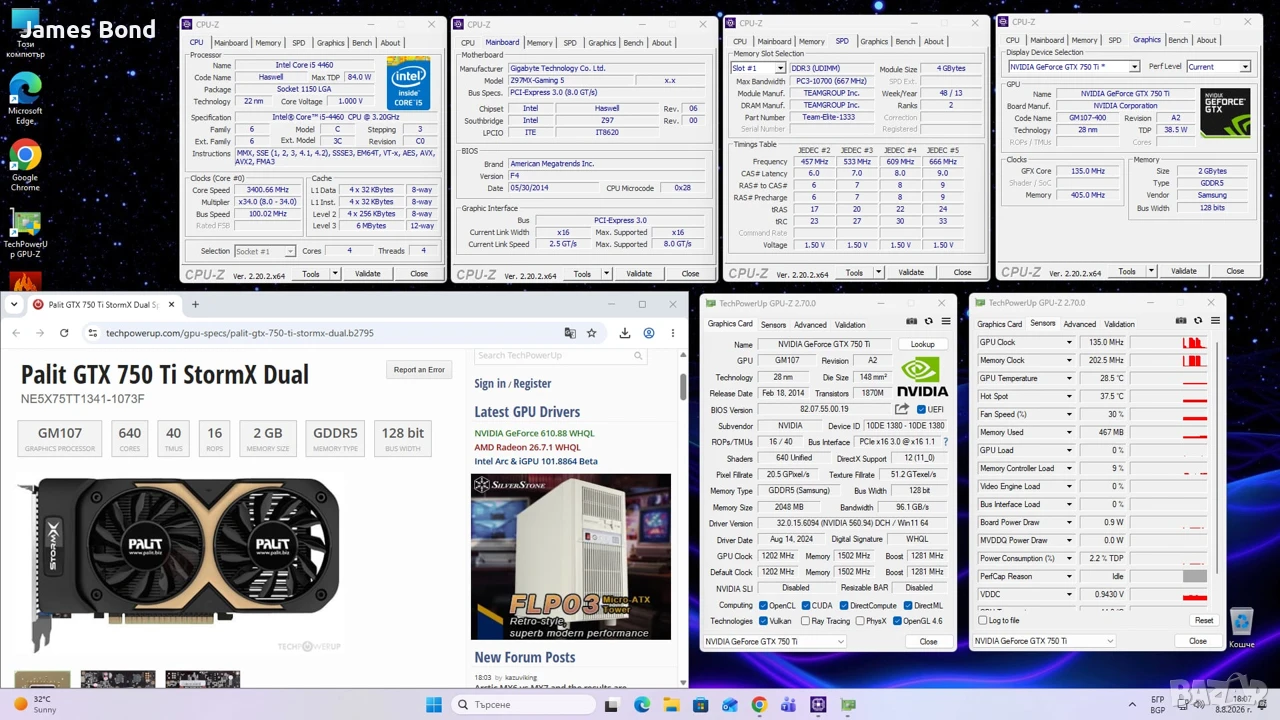1280x720 pixels.
Task: Click the site information icon in address bar
Action: 92,333
